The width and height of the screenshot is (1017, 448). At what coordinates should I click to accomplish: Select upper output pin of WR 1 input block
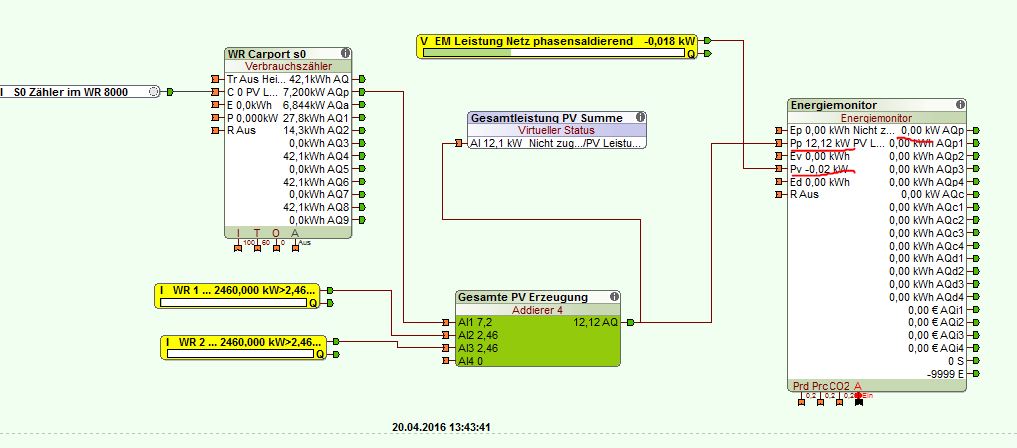click(329, 290)
